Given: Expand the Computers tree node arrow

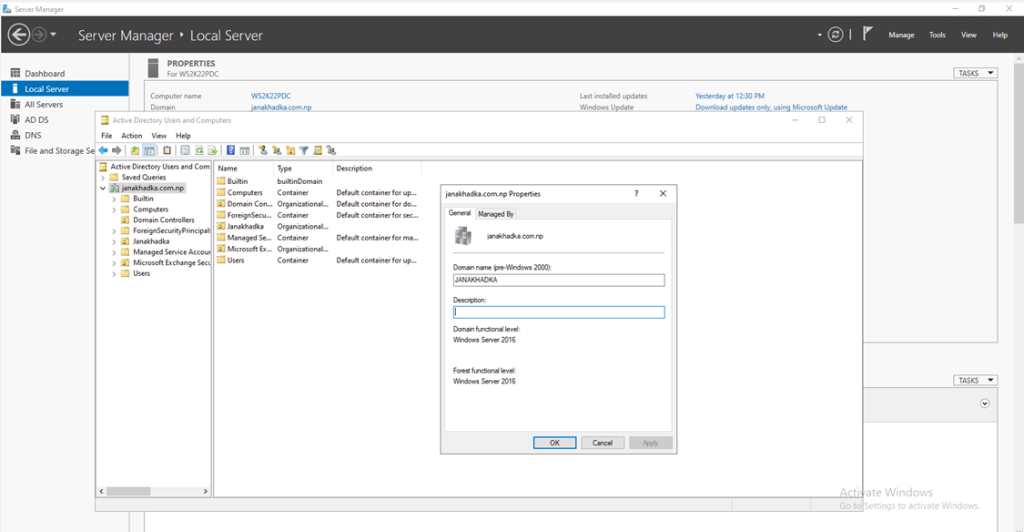Looking at the screenshot, I should point(114,210).
